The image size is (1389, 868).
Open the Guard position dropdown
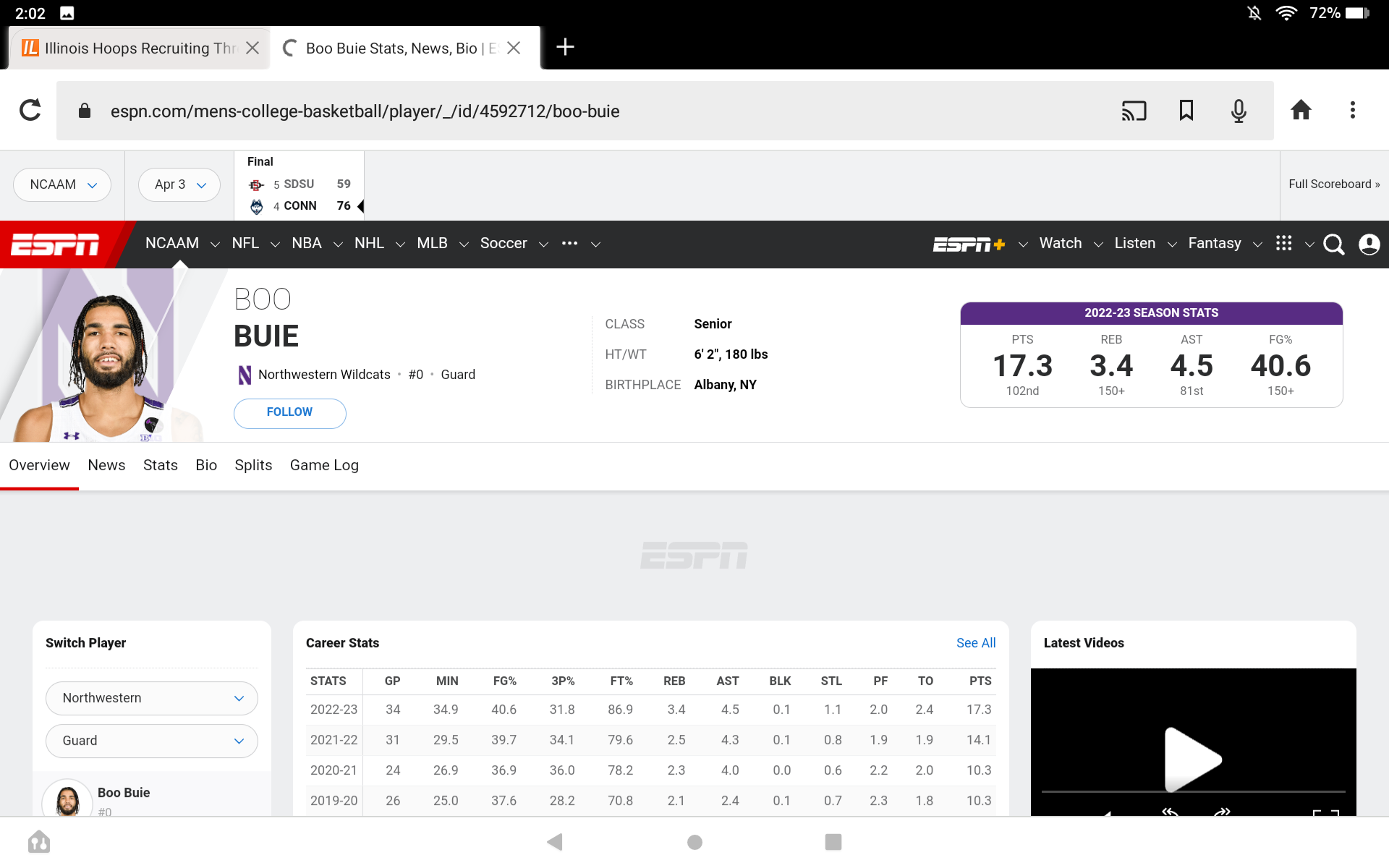coord(152,741)
